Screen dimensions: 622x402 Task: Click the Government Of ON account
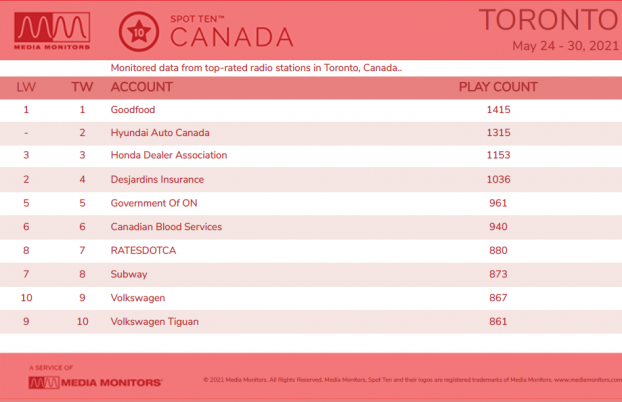coord(154,203)
